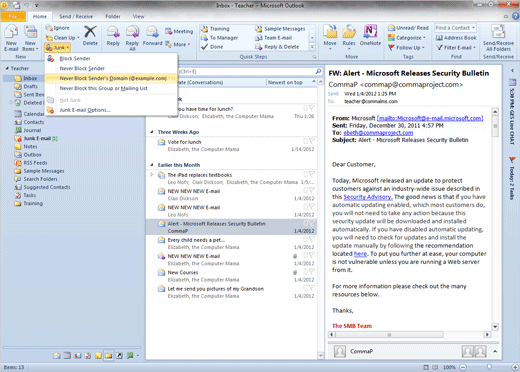Viewport: 520px width, 372px height.
Task: Open the Move to folder button
Action: (x=330, y=37)
